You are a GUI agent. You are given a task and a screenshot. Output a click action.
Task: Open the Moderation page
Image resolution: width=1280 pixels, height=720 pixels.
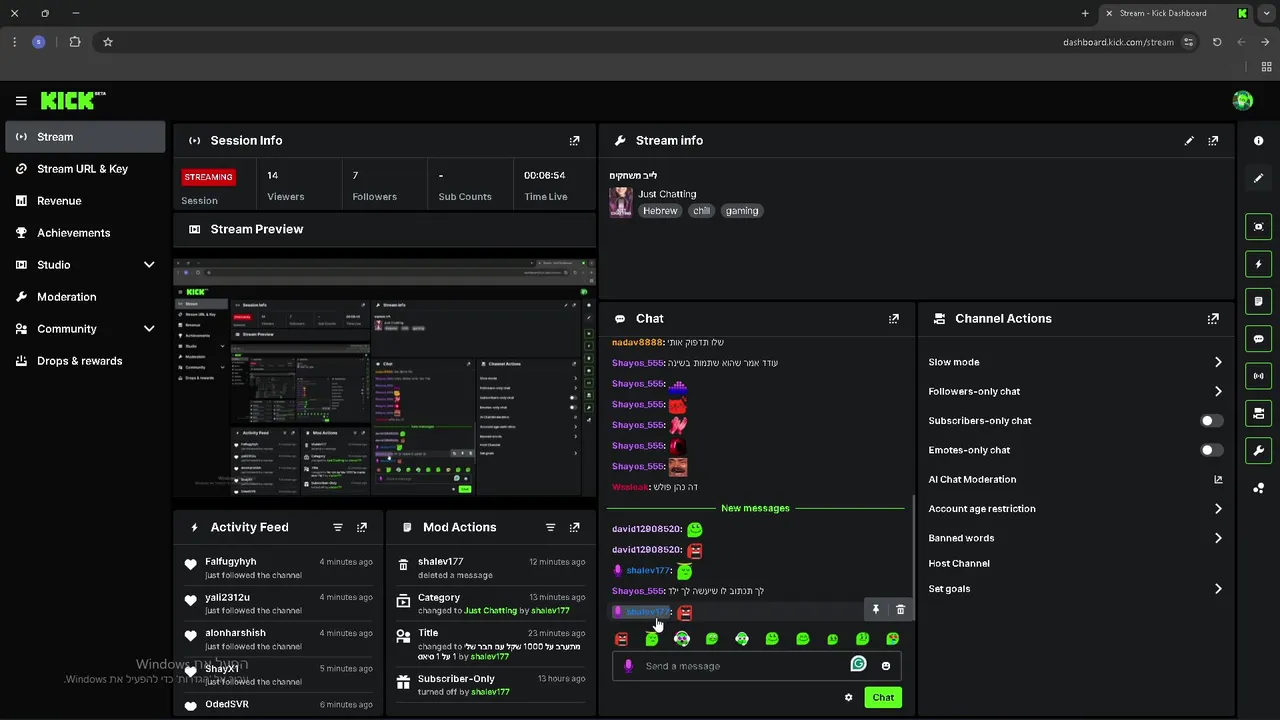click(85, 297)
